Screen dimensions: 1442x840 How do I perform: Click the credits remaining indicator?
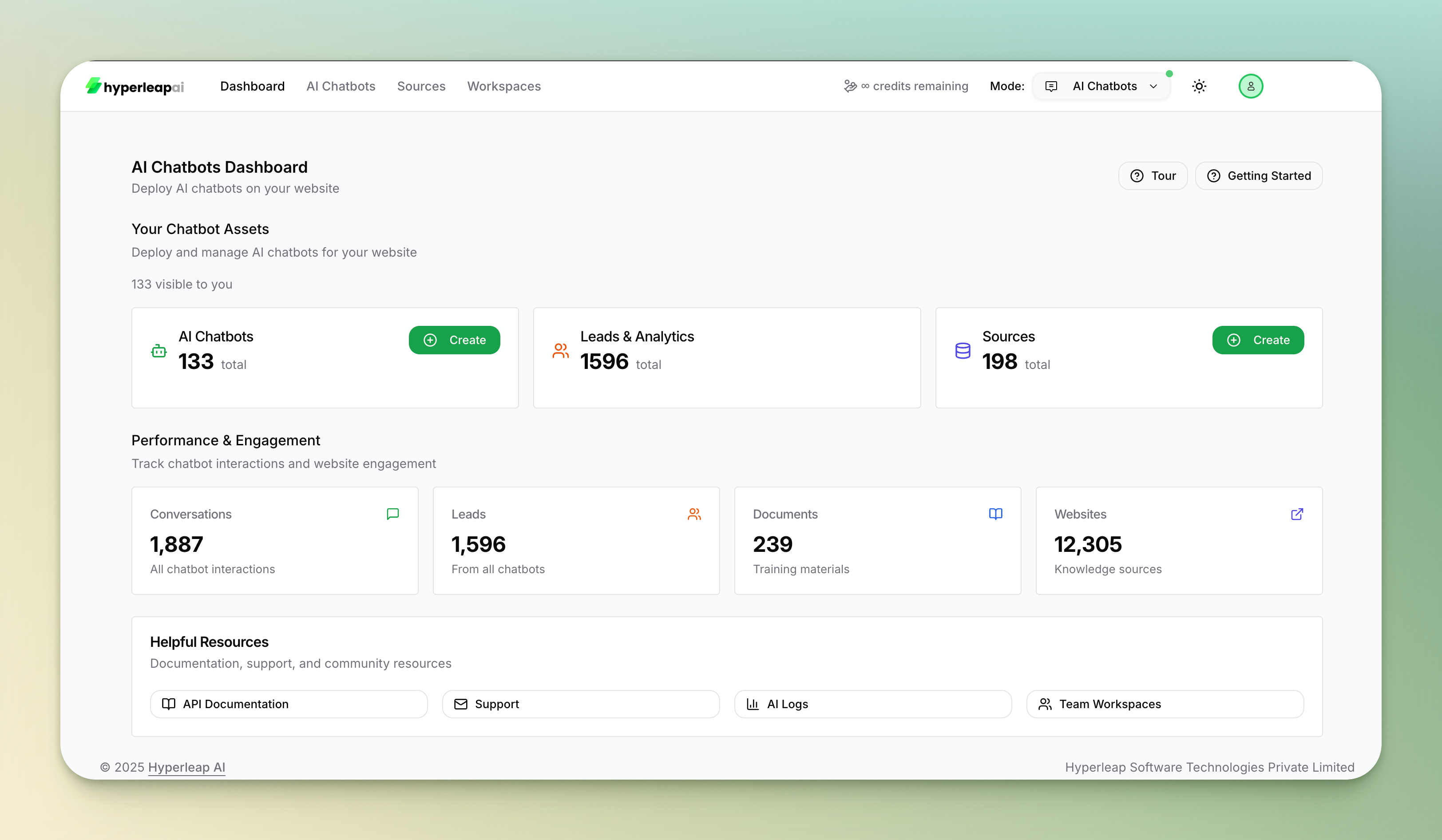[x=907, y=87]
